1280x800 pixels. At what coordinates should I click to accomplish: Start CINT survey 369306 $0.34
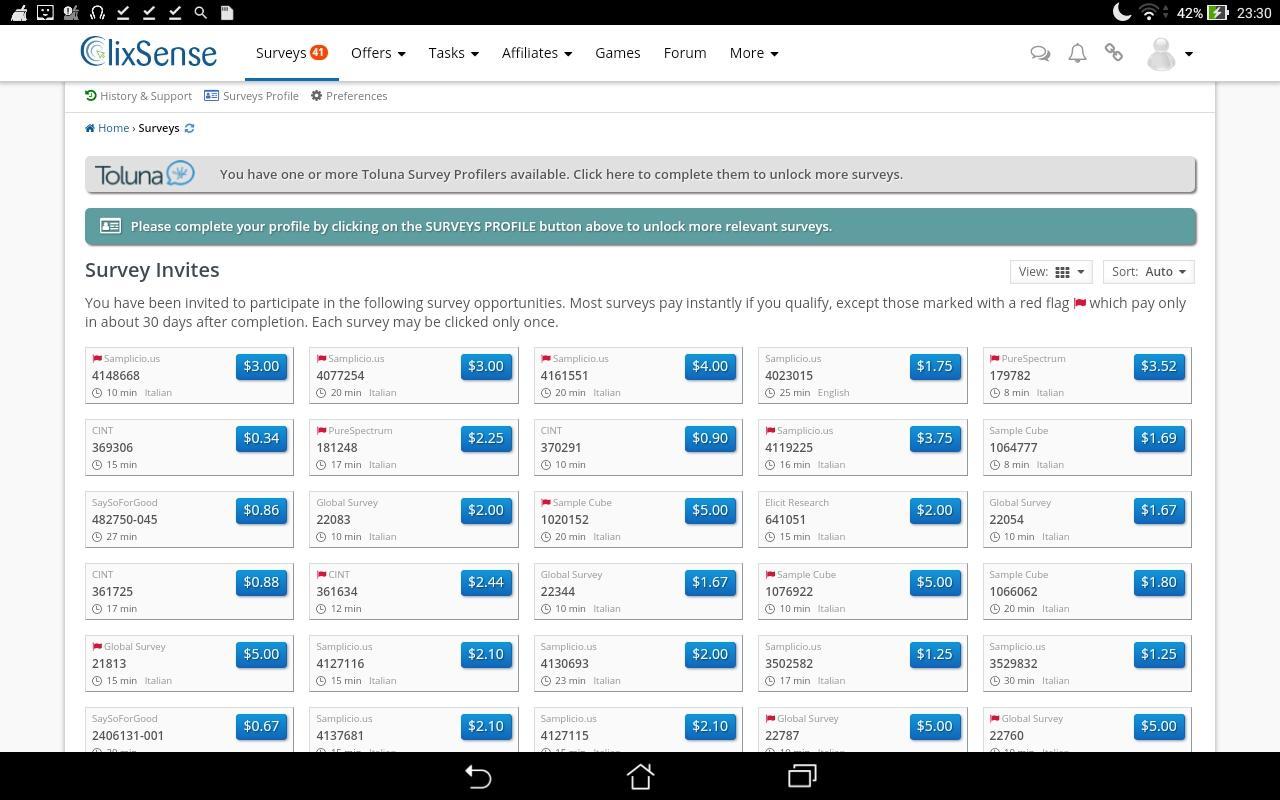click(261, 438)
